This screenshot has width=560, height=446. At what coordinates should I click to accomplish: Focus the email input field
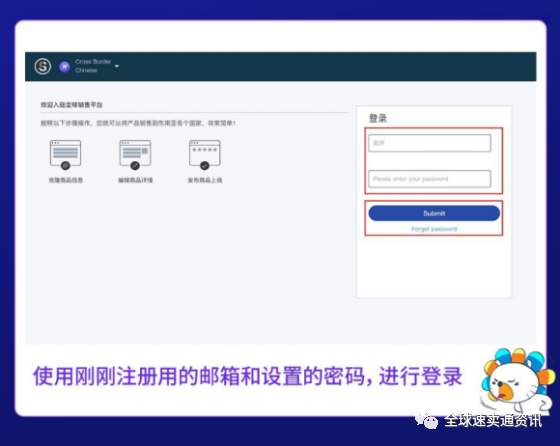(430, 143)
